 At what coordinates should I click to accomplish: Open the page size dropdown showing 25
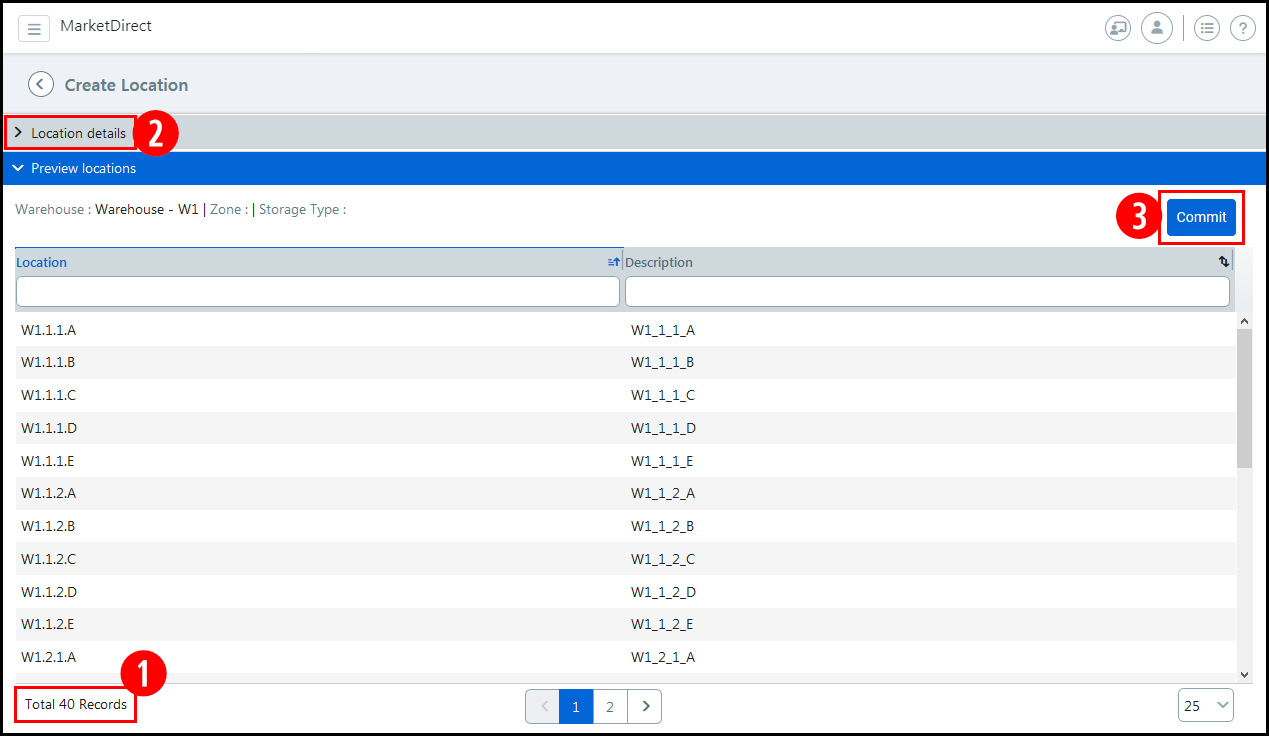point(1205,705)
